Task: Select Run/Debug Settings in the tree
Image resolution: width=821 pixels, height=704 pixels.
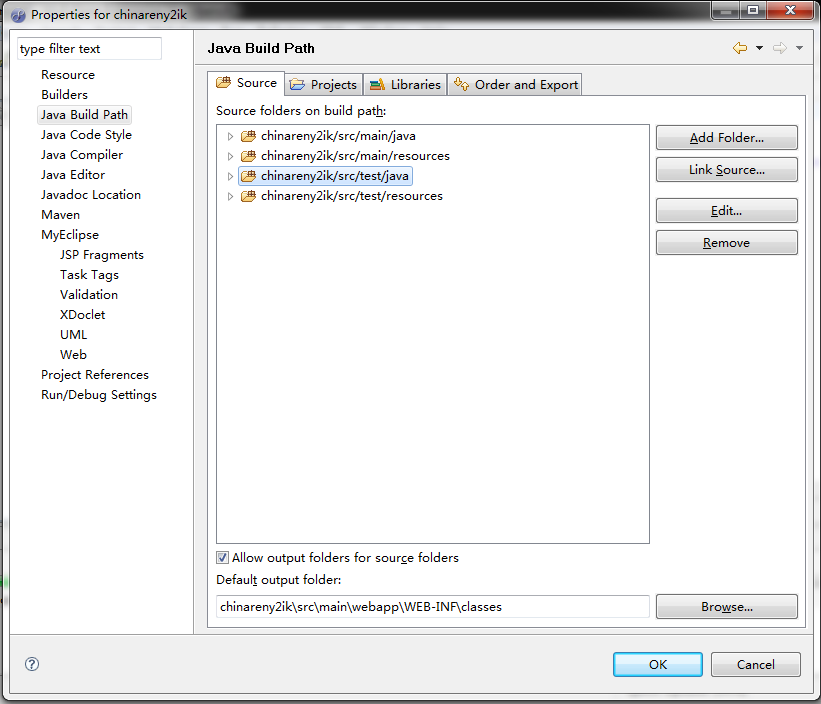Action: [x=99, y=395]
